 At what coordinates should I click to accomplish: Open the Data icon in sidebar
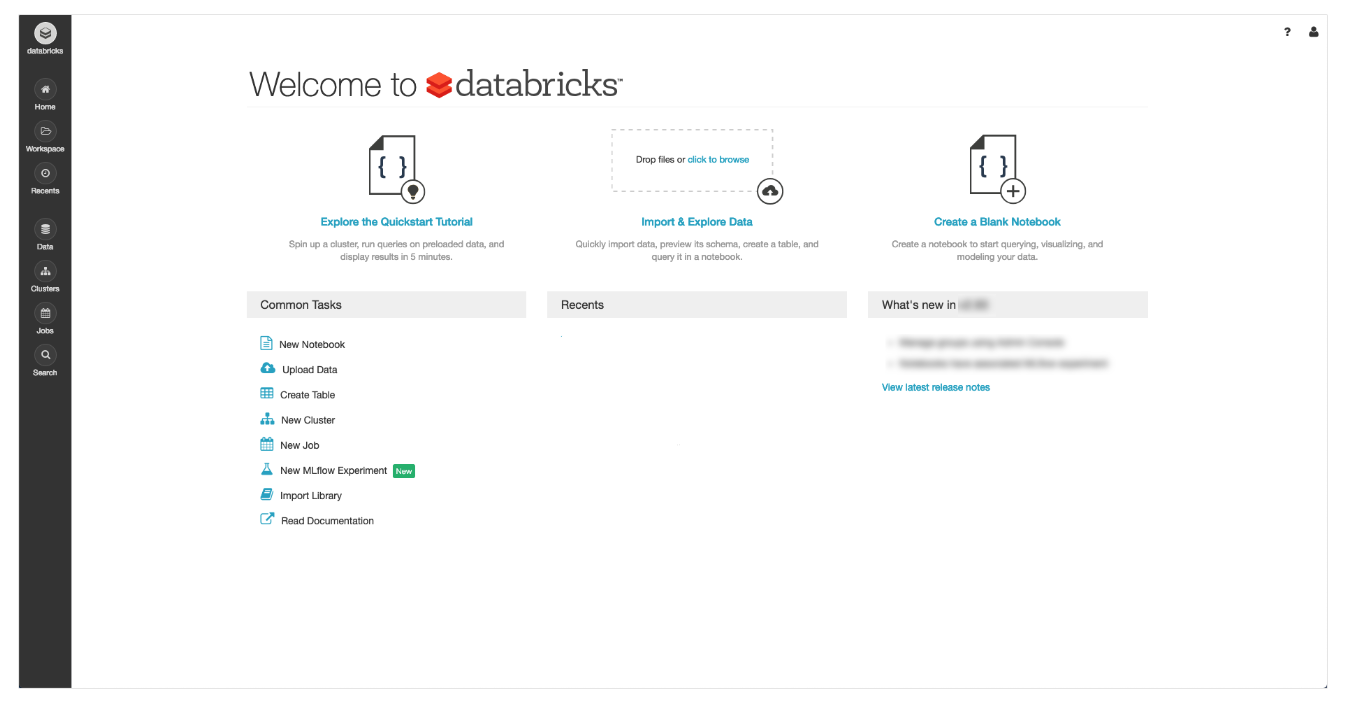tap(45, 229)
